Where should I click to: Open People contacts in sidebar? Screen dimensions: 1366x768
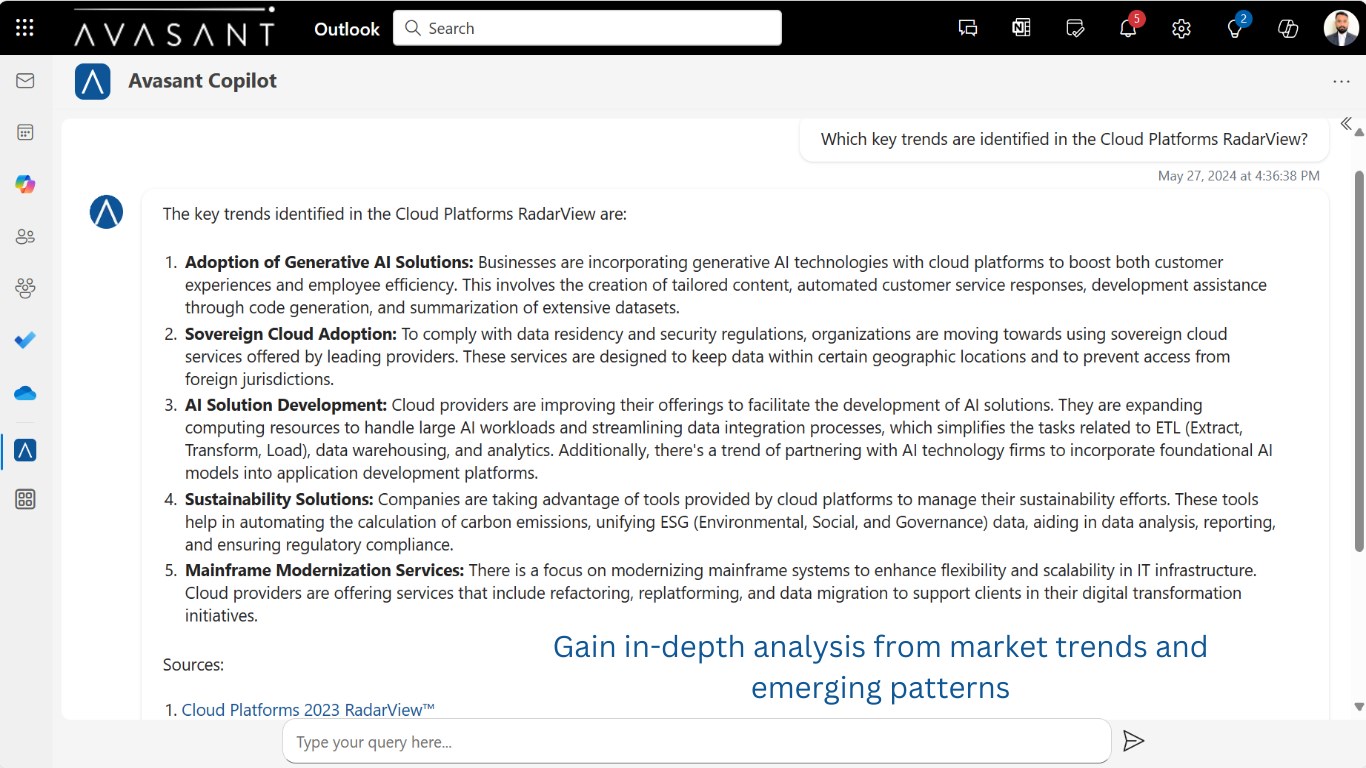(x=25, y=237)
